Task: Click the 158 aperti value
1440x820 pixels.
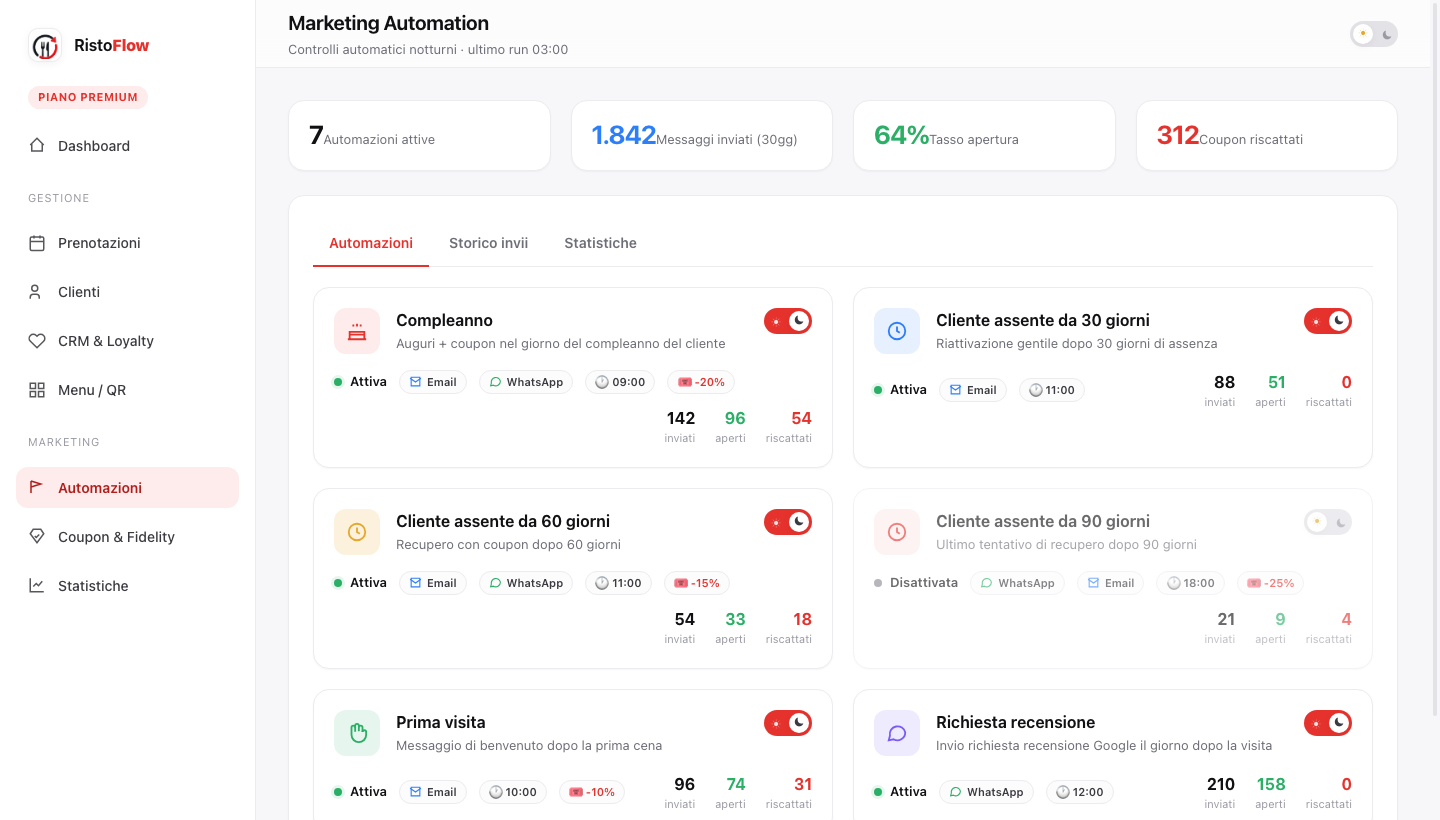Action: [x=1271, y=784]
